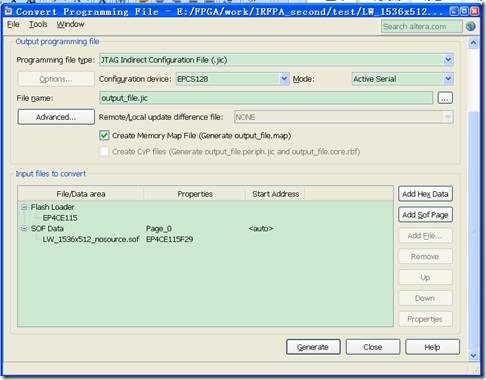Minimize the Convert Programming File window
The image size is (486, 380).
[454, 11]
